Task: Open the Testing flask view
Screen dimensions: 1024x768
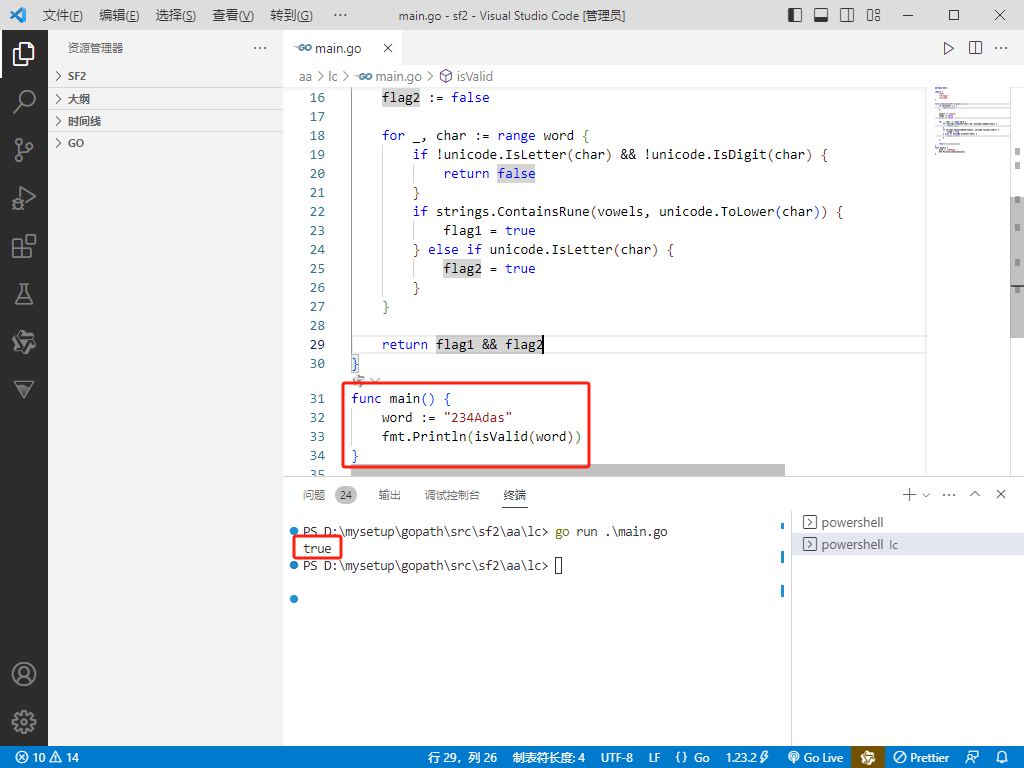Action: click(x=24, y=294)
